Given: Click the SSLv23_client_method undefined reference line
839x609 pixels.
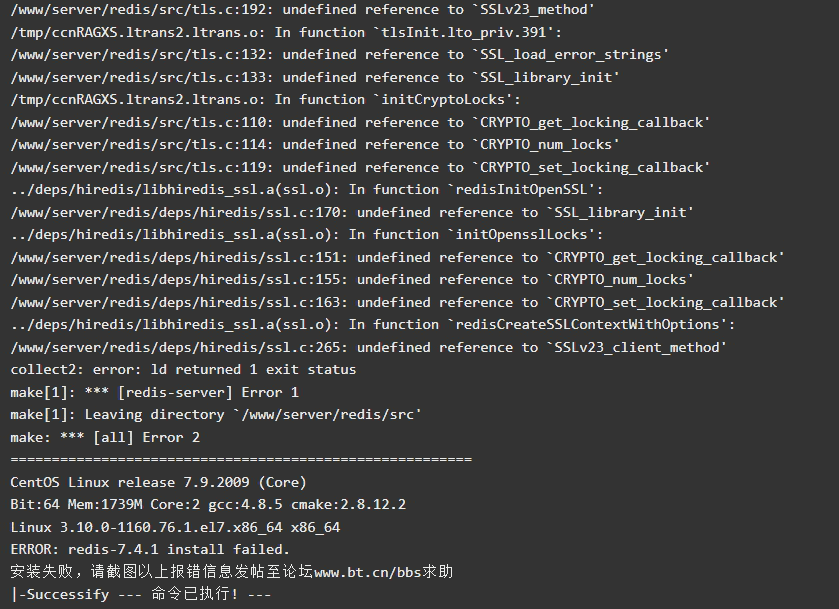Looking at the screenshot, I should [x=368, y=347].
